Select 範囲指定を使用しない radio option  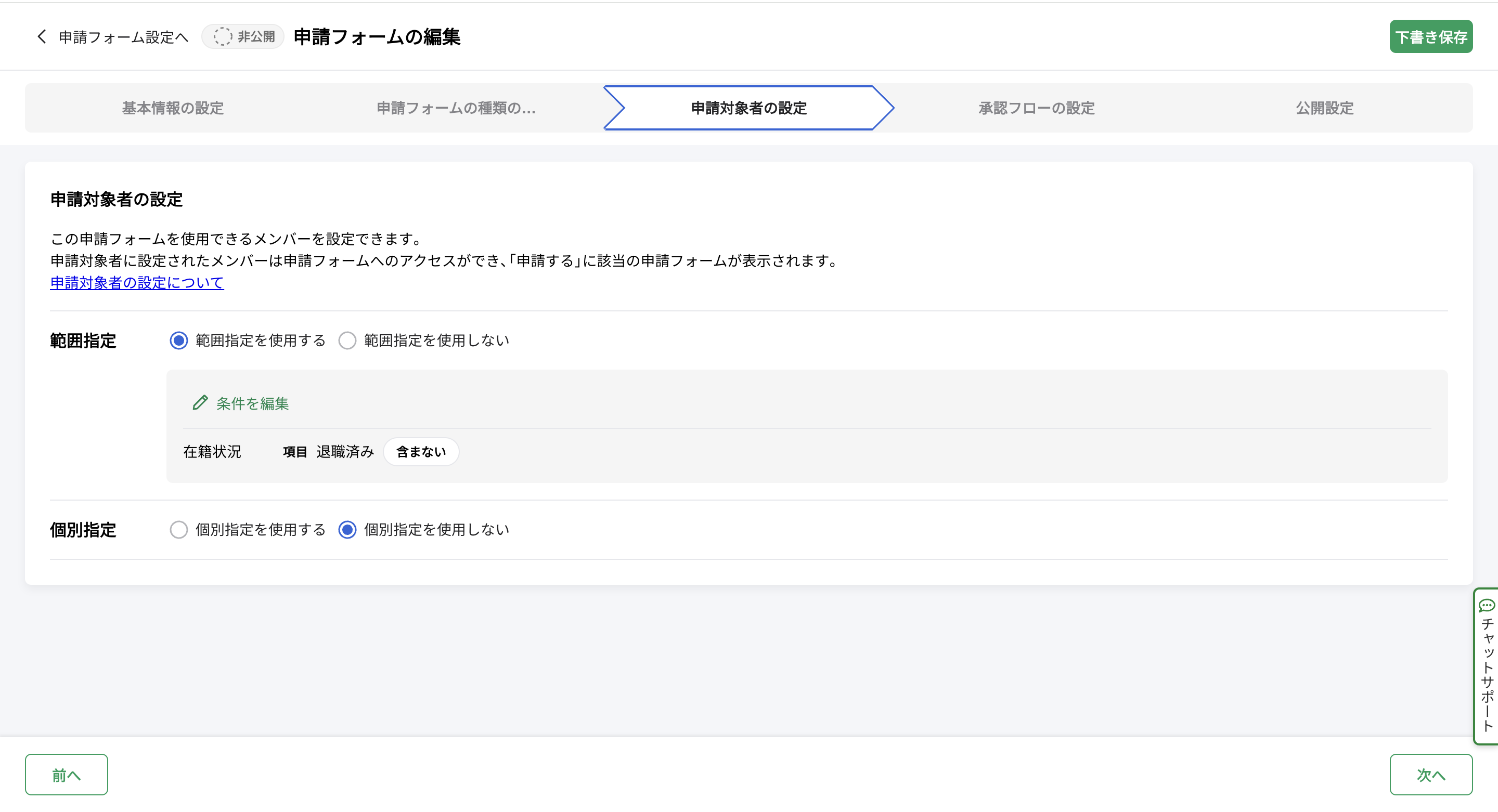pos(347,340)
